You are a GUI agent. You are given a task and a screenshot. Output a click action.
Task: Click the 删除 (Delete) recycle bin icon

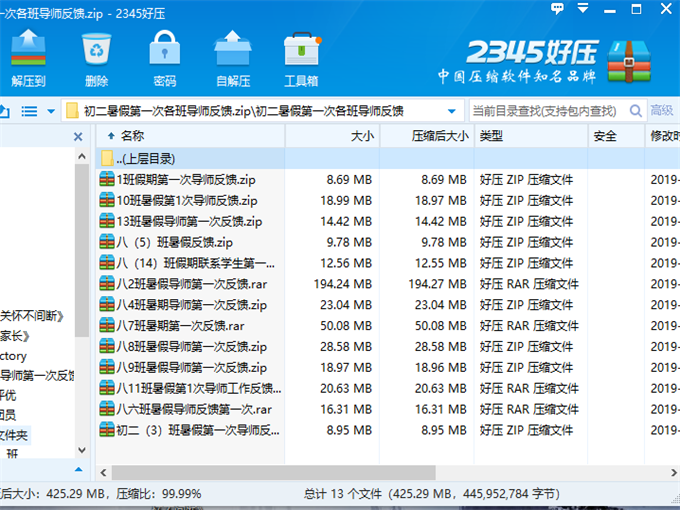coord(97,58)
